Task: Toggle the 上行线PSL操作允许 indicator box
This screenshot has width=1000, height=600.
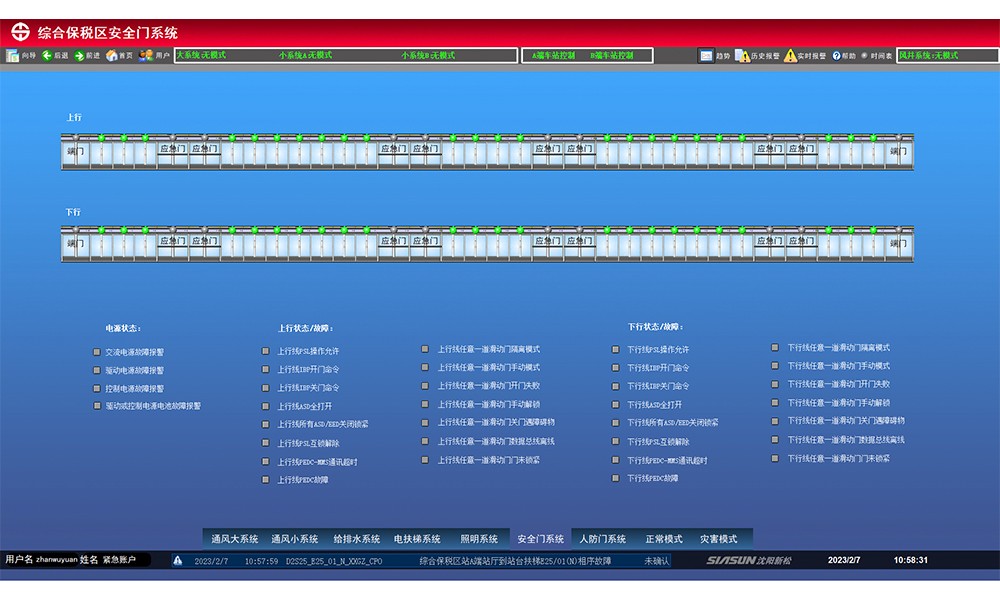Action: tap(266, 351)
